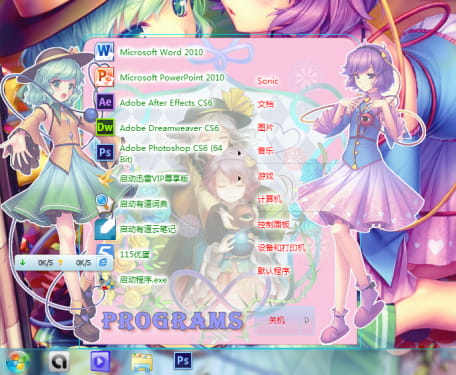Viewport: 456px width, 375px height.
Task: Open the gray 'a' app on taskbar
Action: (59, 362)
